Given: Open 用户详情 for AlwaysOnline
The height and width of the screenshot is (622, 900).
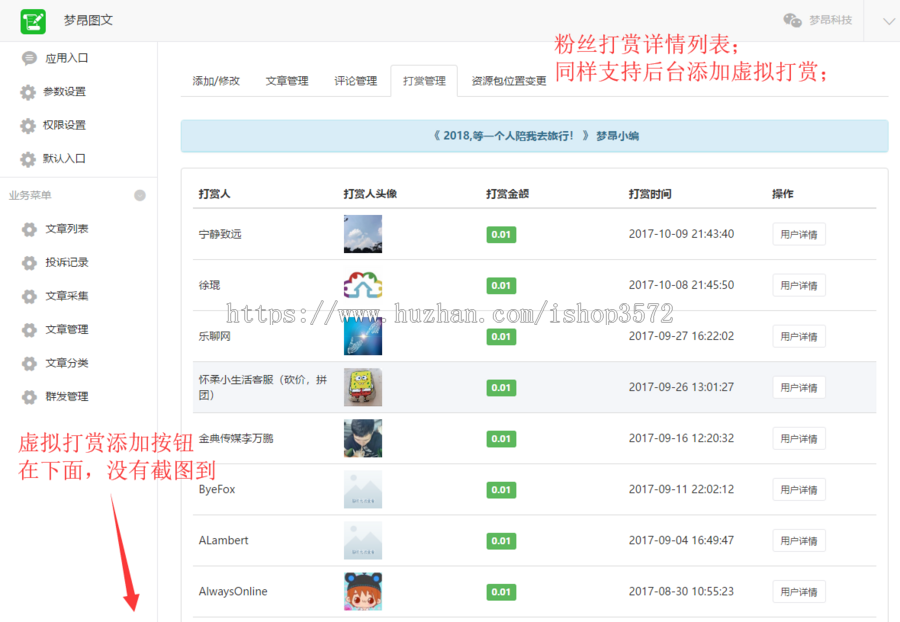Looking at the screenshot, I should coord(798,591).
